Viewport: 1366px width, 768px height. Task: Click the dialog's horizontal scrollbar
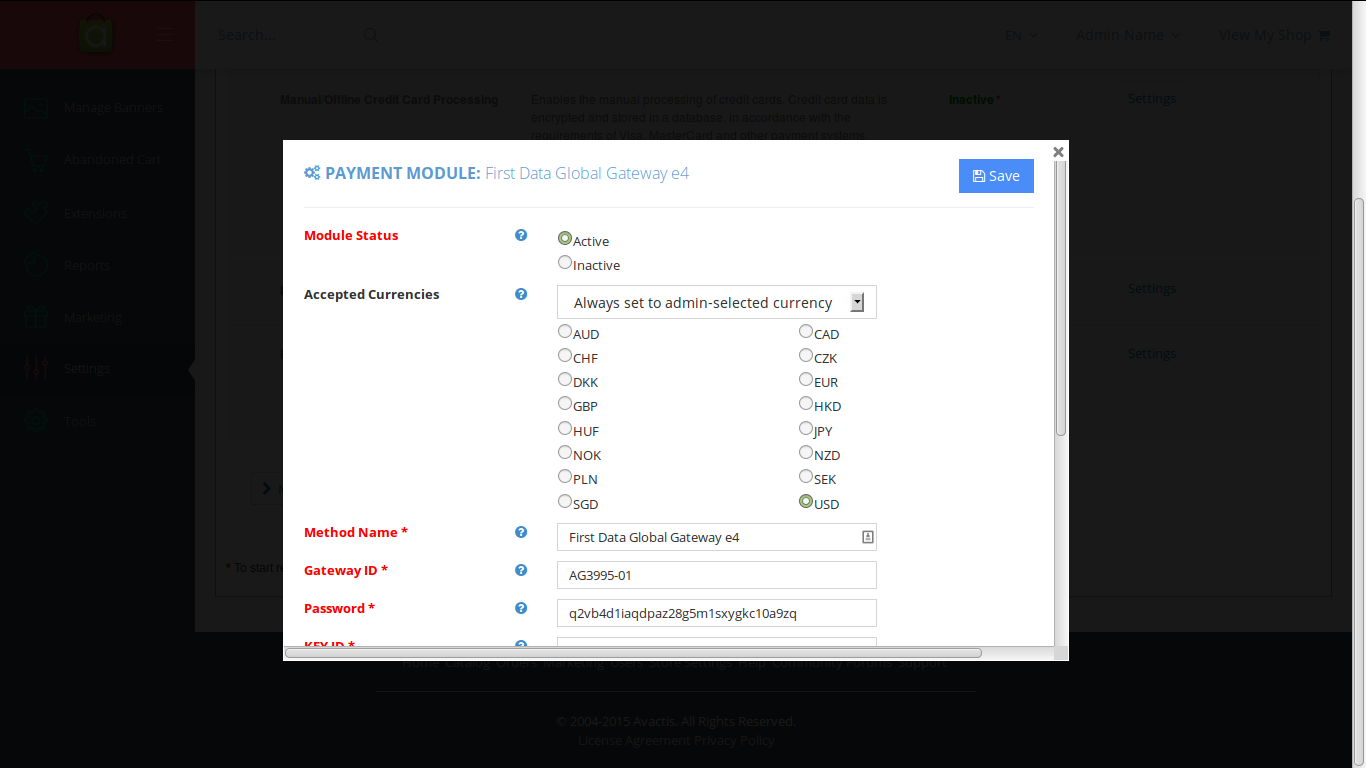coord(633,653)
